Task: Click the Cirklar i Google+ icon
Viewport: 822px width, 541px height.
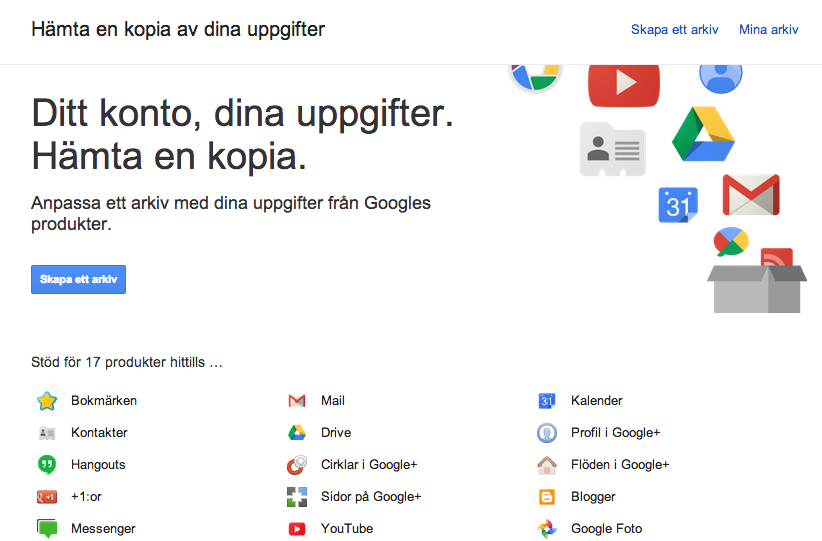Action: pyautogui.click(x=297, y=465)
